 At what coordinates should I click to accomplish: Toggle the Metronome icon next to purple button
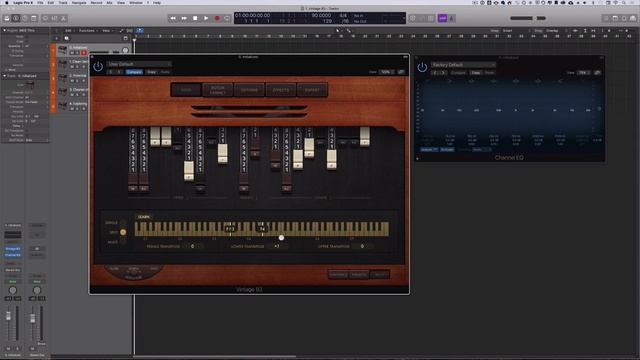tap(452, 18)
